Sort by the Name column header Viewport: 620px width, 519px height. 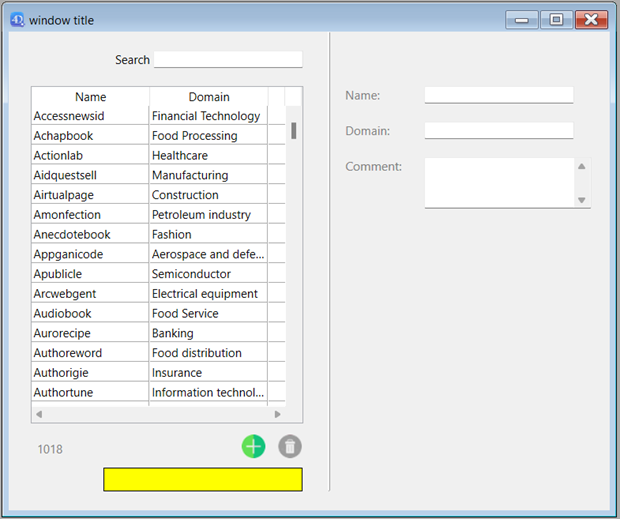pos(90,97)
